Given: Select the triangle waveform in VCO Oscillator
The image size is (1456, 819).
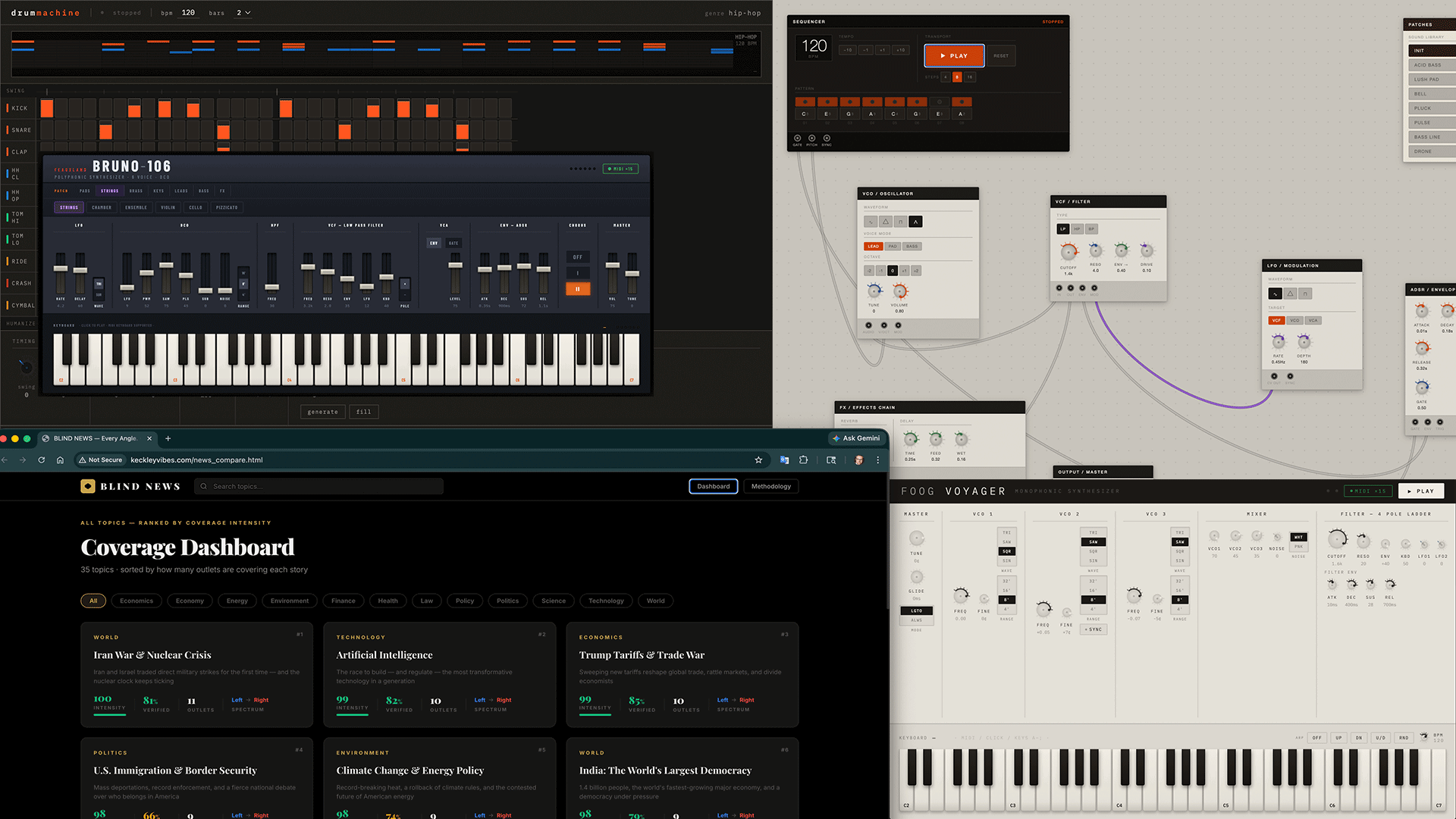Looking at the screenshot, I should coord(885,222).
